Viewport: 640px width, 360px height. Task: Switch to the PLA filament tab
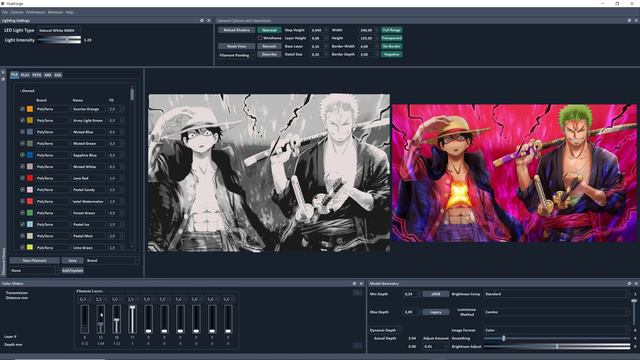tap(14, 75)
